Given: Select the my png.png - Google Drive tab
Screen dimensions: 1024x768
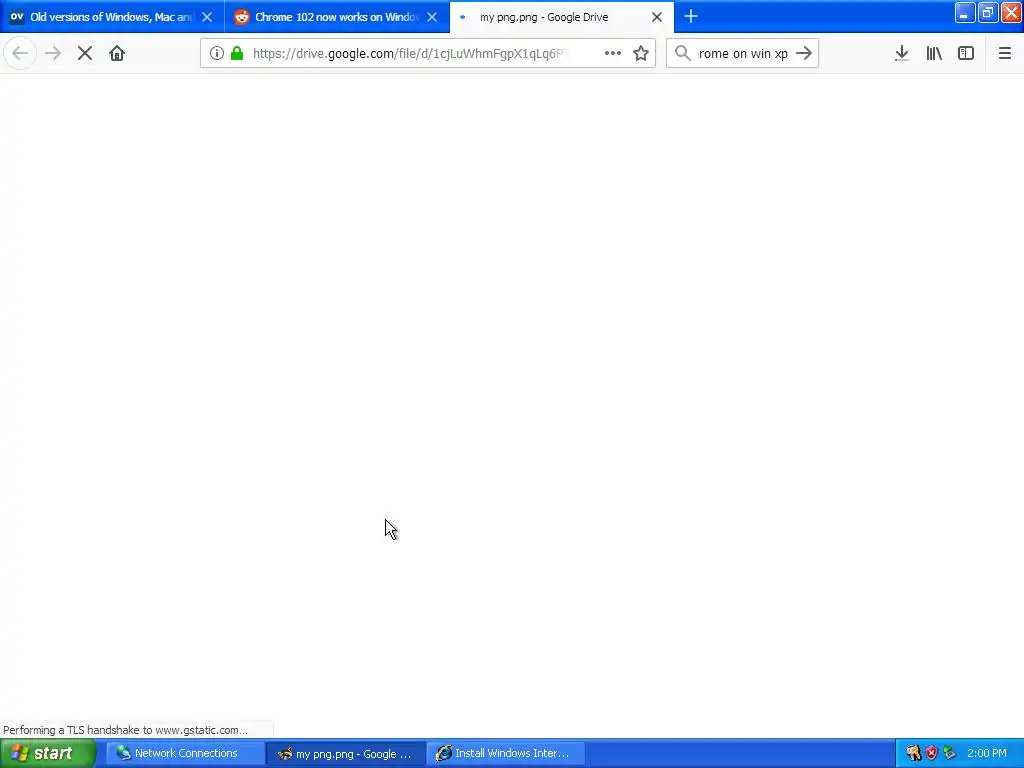Looking at the screenshot, I should 562,17.
